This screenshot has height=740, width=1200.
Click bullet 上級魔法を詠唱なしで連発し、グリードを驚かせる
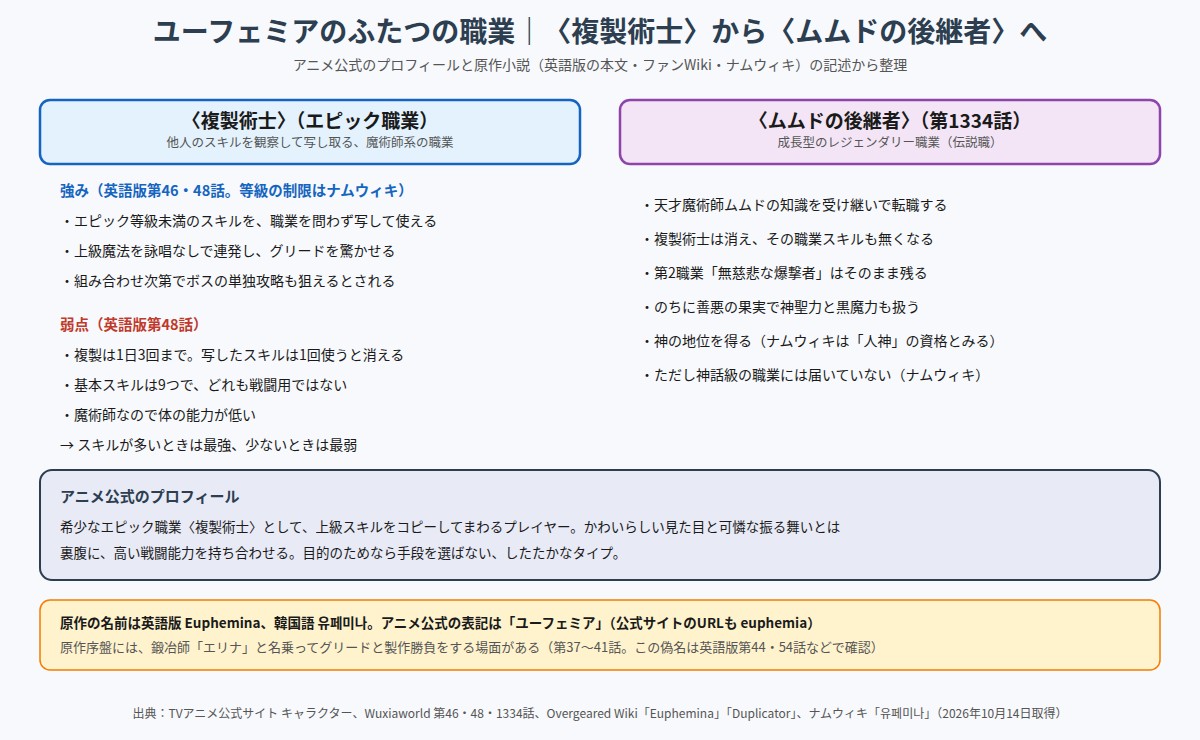(x=227, y=251)
